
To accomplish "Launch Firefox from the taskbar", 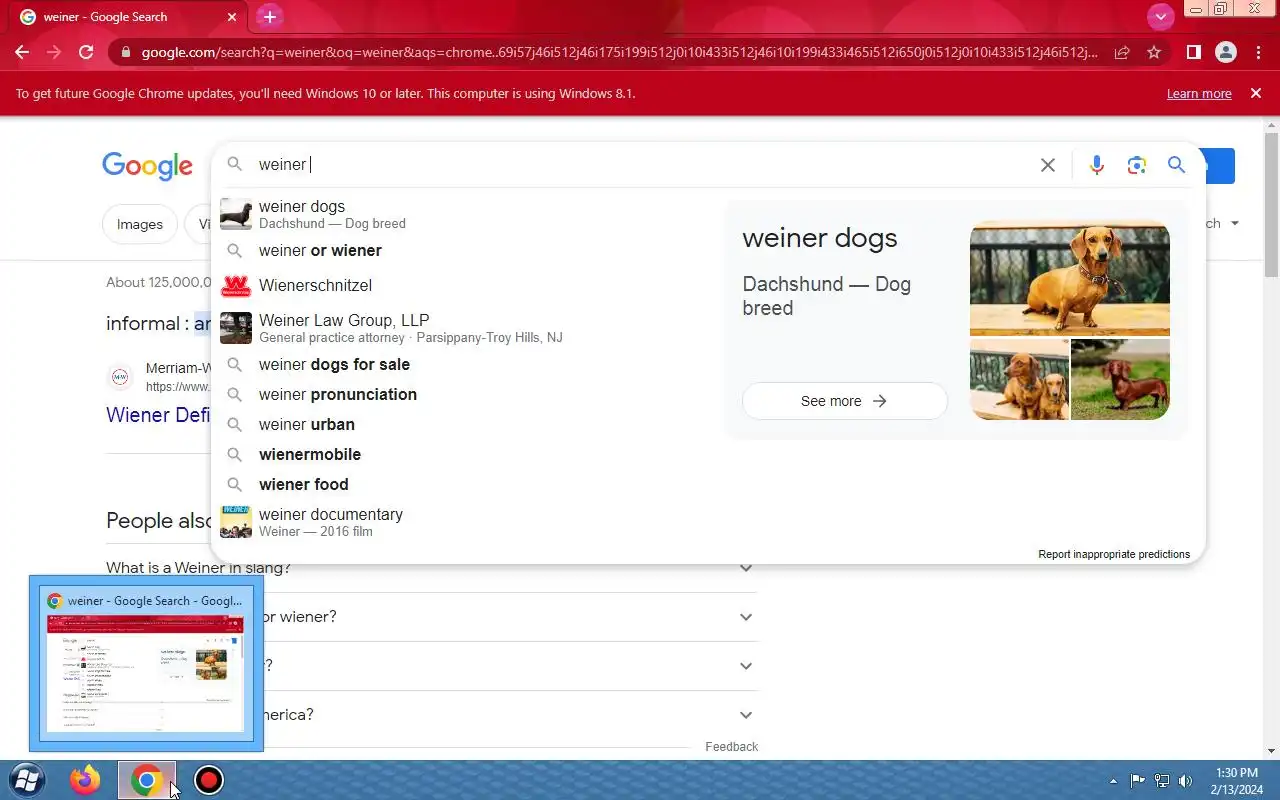I will pos(86,780).
